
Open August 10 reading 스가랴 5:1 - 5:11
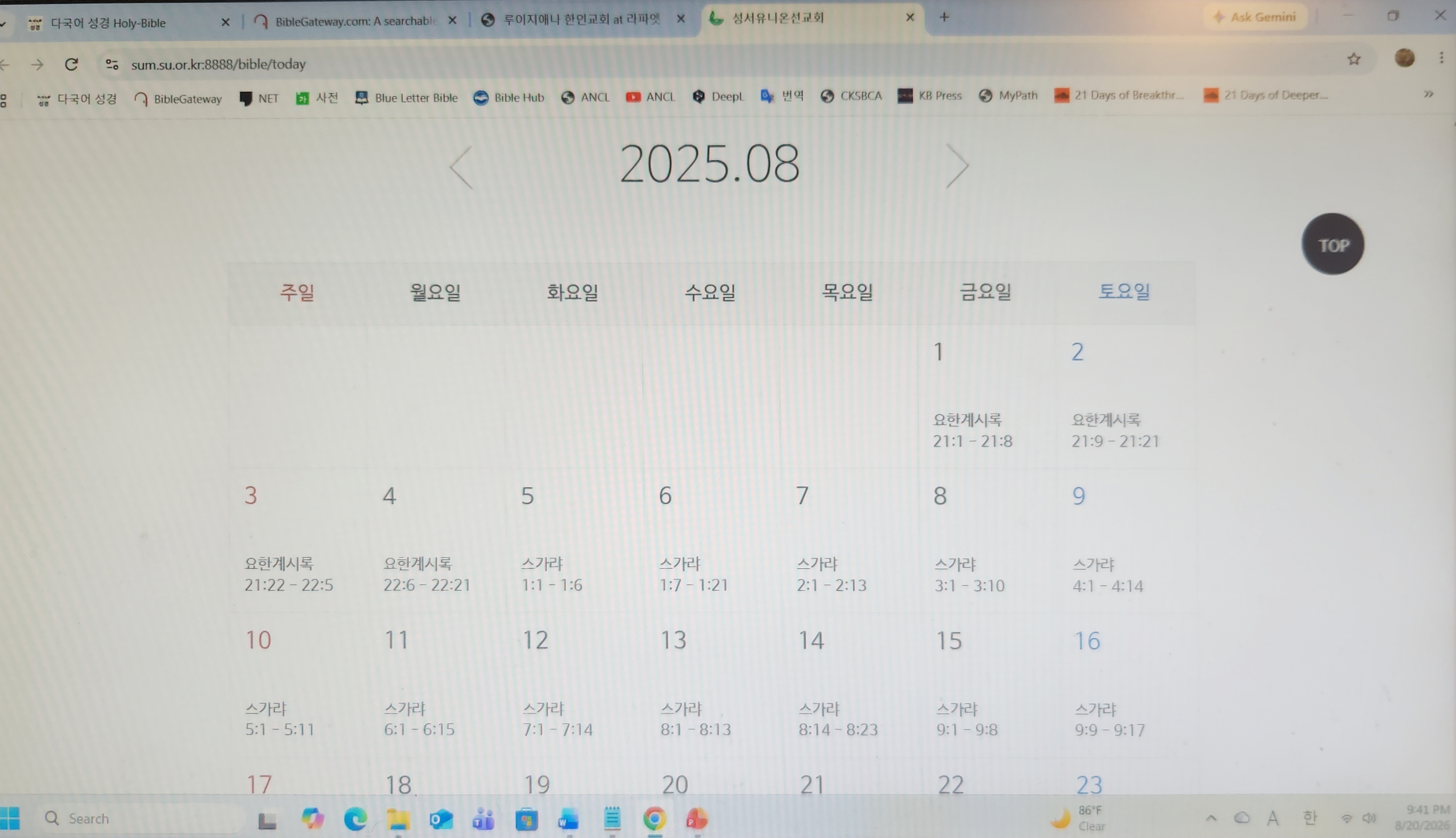[x=279, y=719]
